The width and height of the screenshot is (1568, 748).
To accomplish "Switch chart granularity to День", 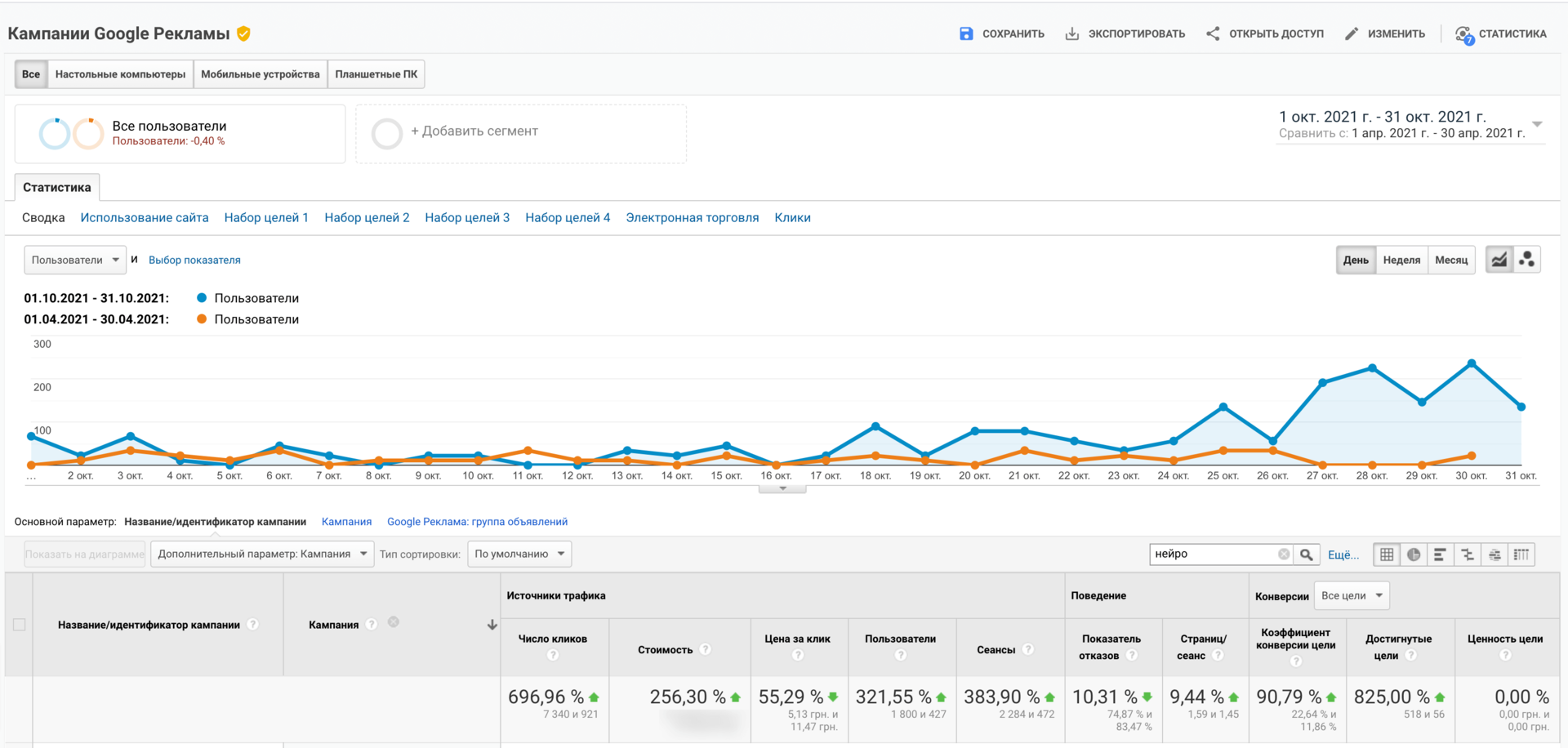I will click(x=1356, y=260).
